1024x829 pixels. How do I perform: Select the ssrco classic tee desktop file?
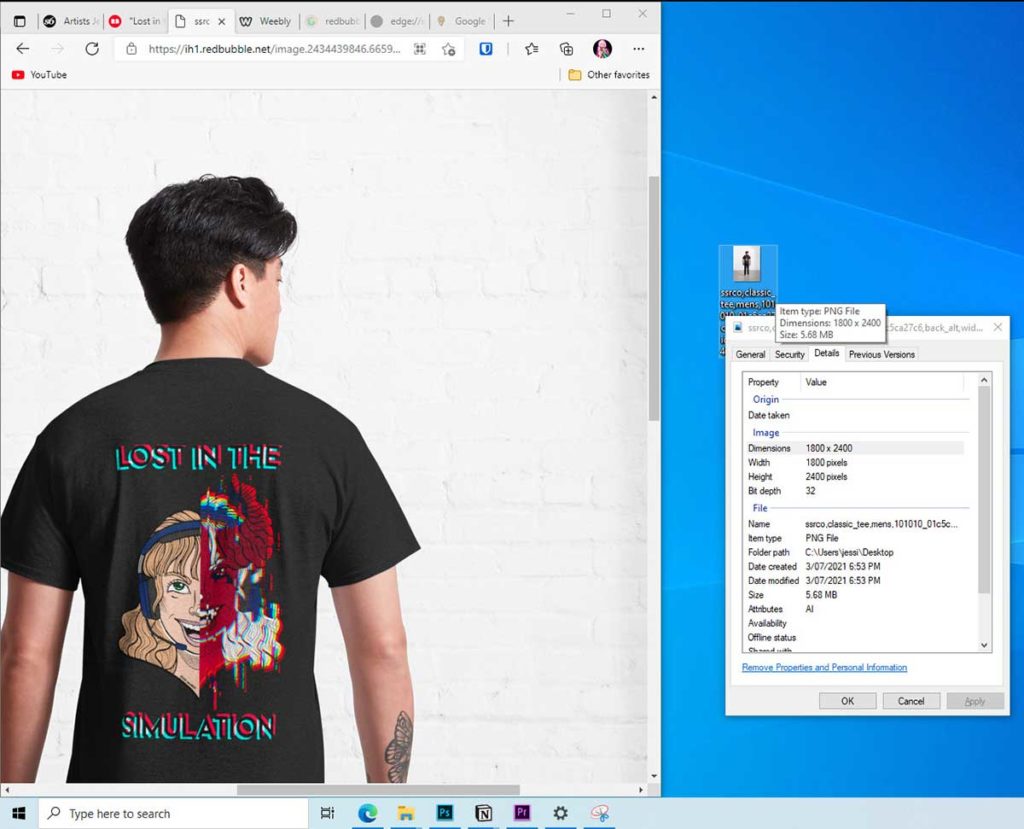pos(747,276)
